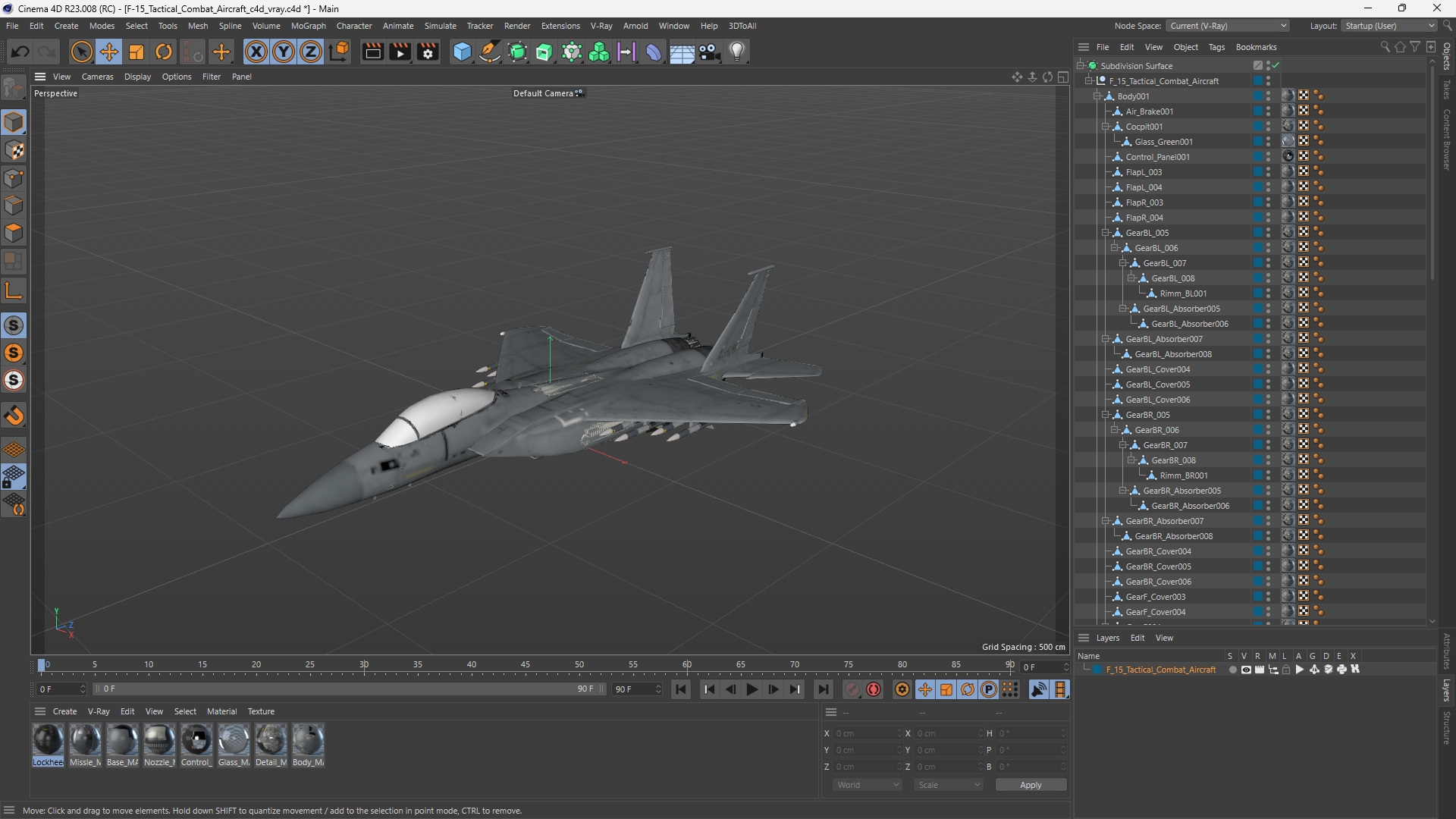The image size is (1456, 819).
Task: Add a Light object bulb icon
Action: 737,52
